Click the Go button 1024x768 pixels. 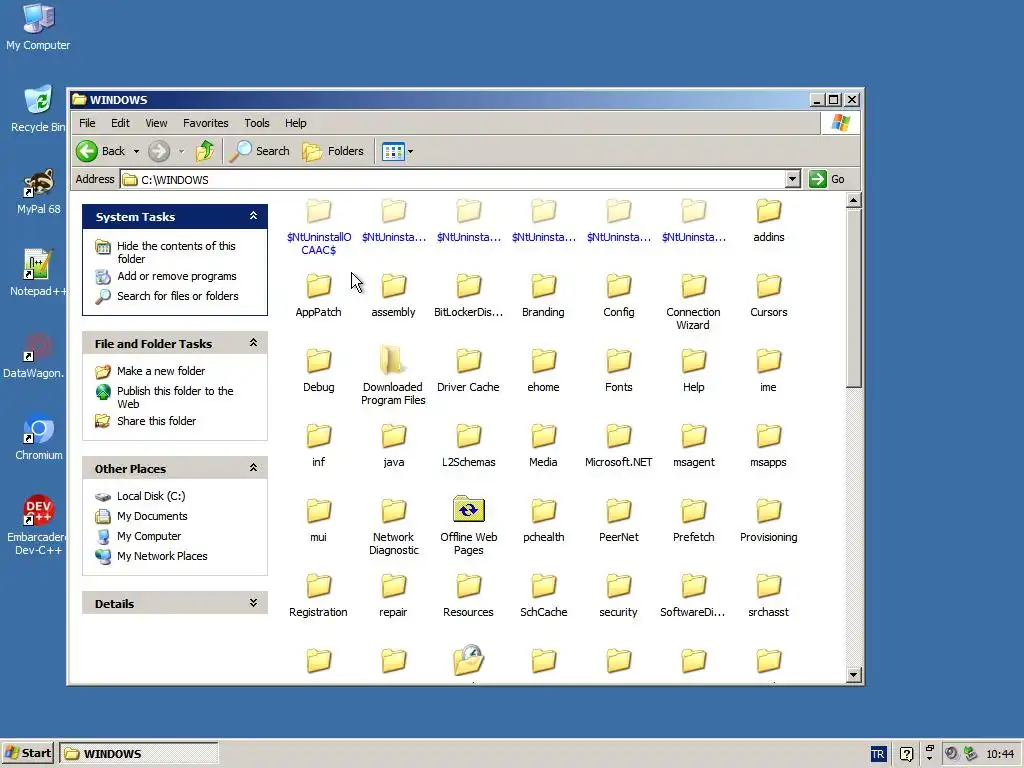(827, 179)
